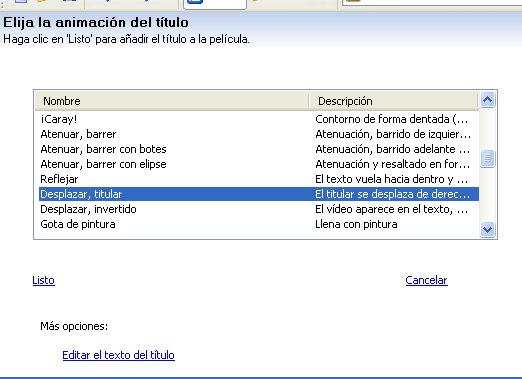Click description 'Atenuación, barrido adelante'

(392, 149)
